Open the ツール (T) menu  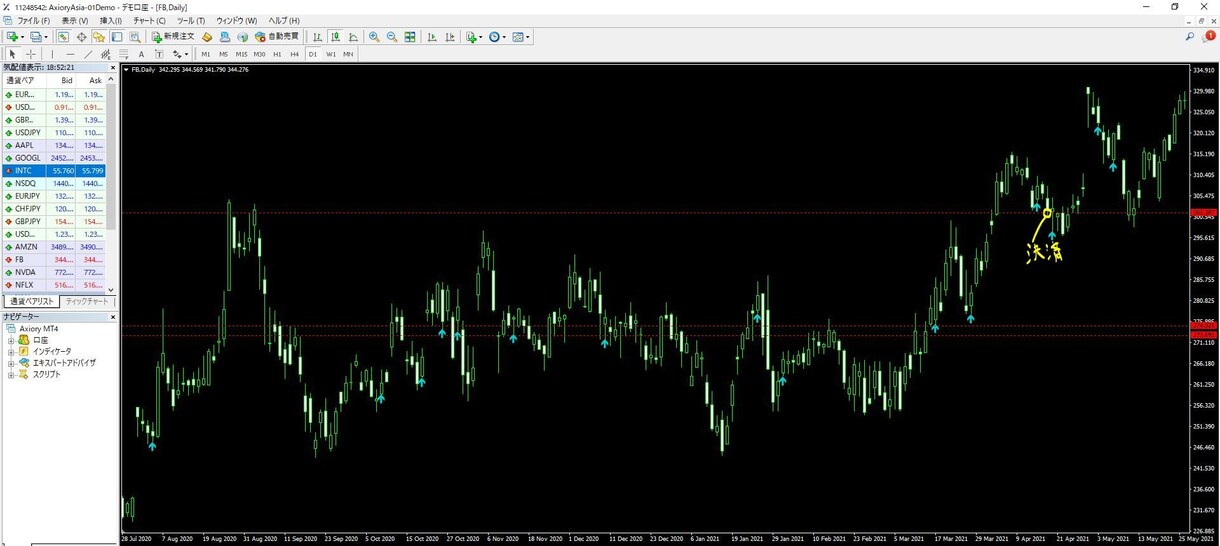click(190, 20)
